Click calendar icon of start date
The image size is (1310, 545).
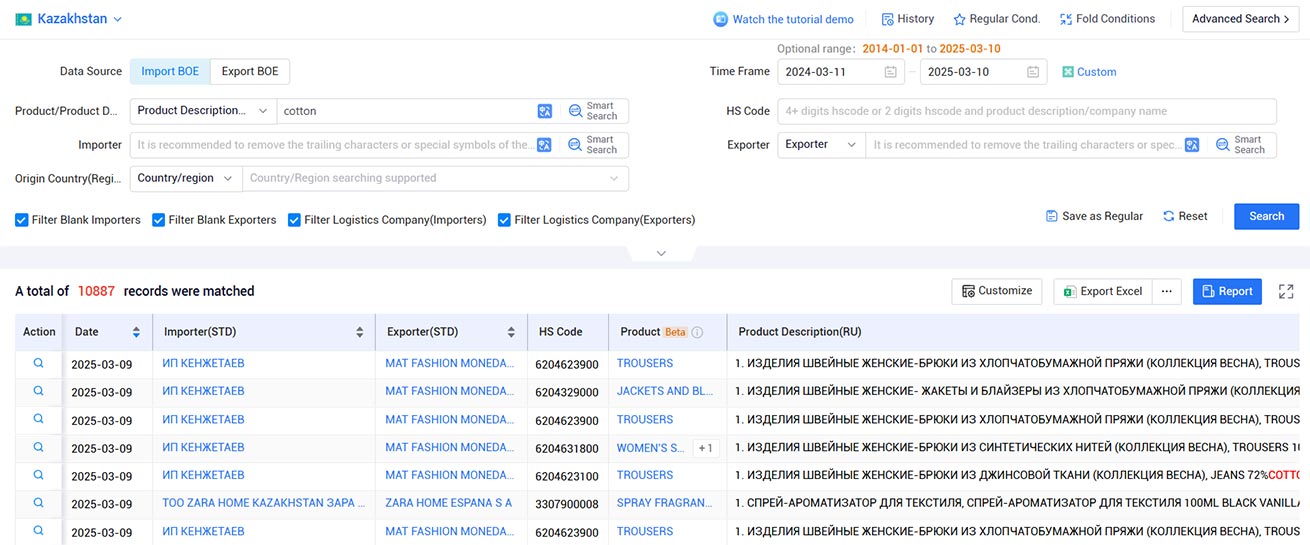point(890,72)
